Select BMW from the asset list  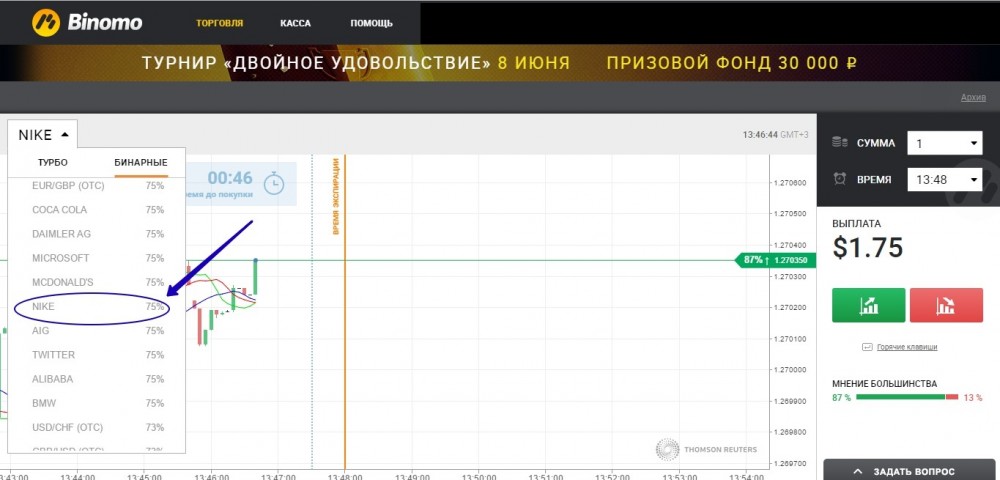[98, 403]
